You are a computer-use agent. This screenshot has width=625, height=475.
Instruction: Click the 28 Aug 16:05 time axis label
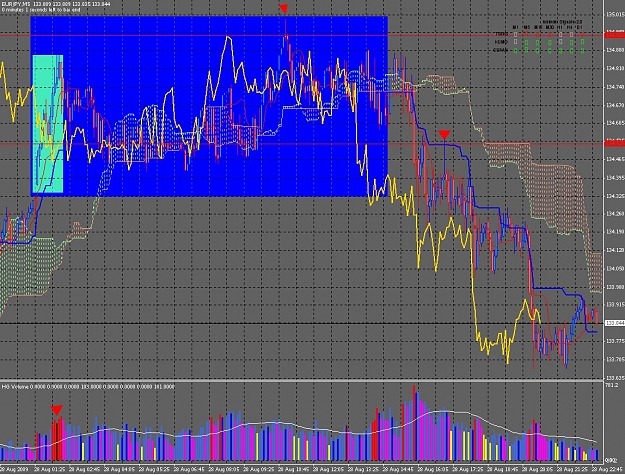coord(433,469)
